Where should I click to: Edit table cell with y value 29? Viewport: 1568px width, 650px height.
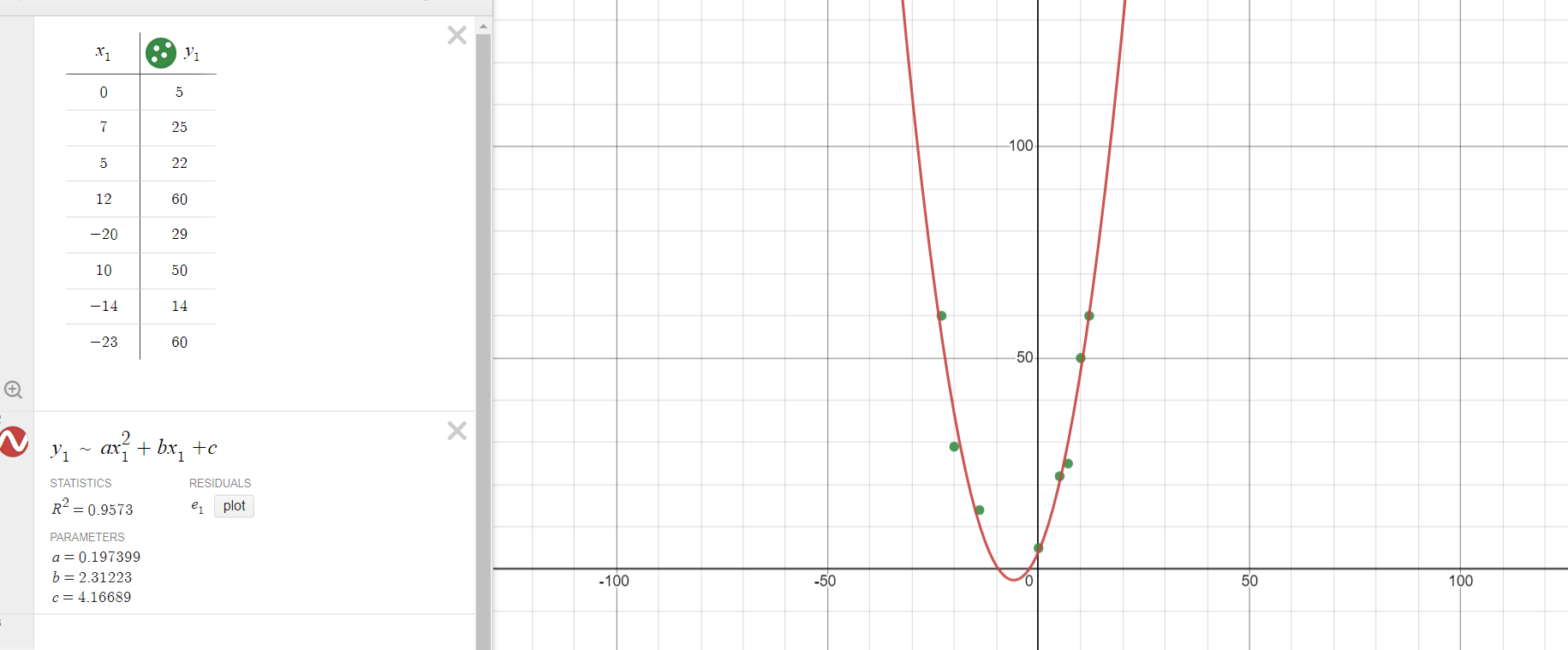179,235
